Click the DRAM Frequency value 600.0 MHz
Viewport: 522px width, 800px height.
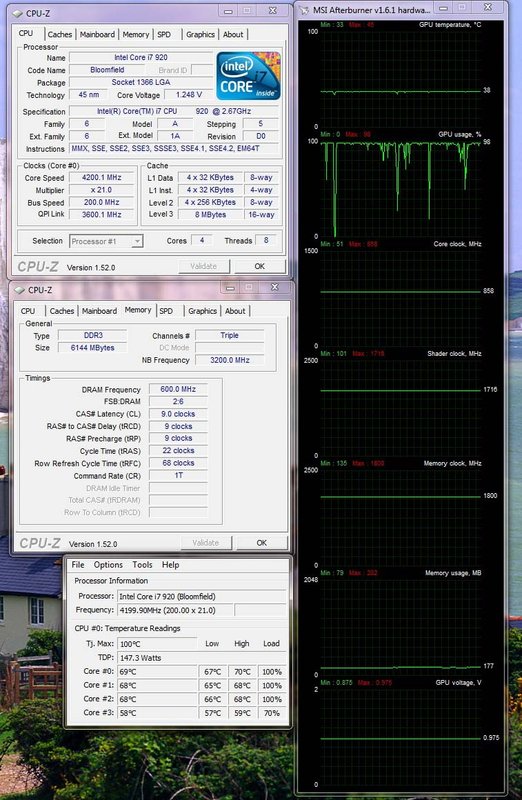click(178, 389)
